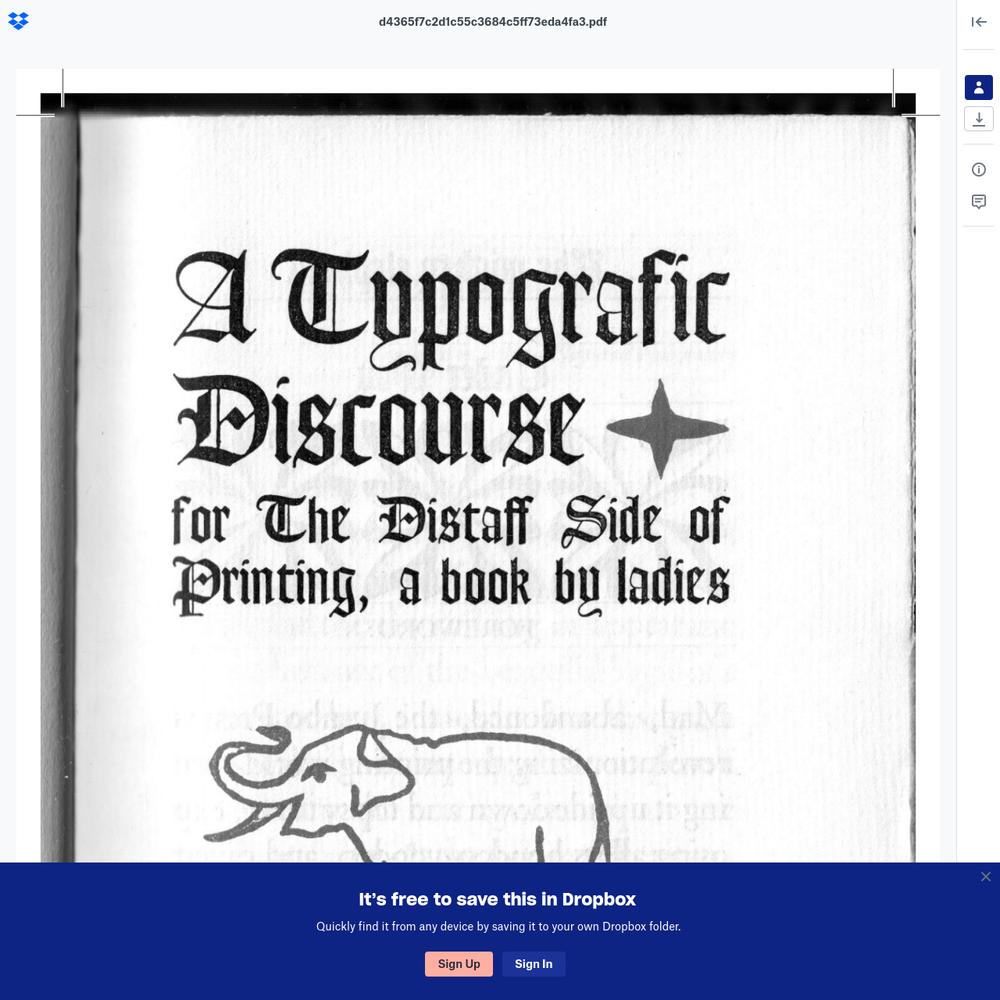Expand the sidebar with the arrow icon
The image size is (1000, 1000).
click(x=979, y=22)
